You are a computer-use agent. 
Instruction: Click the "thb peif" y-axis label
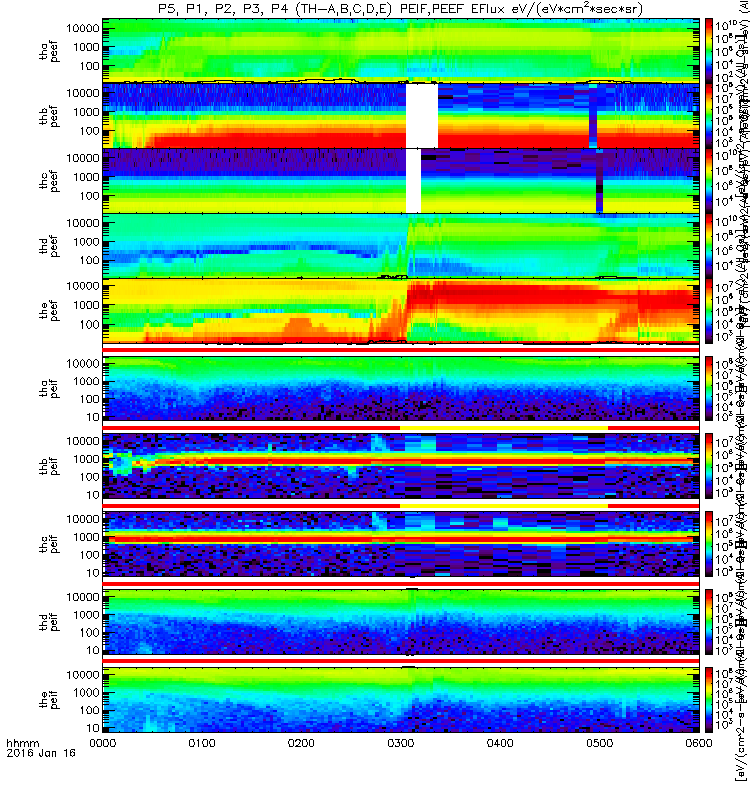(49, 466)
